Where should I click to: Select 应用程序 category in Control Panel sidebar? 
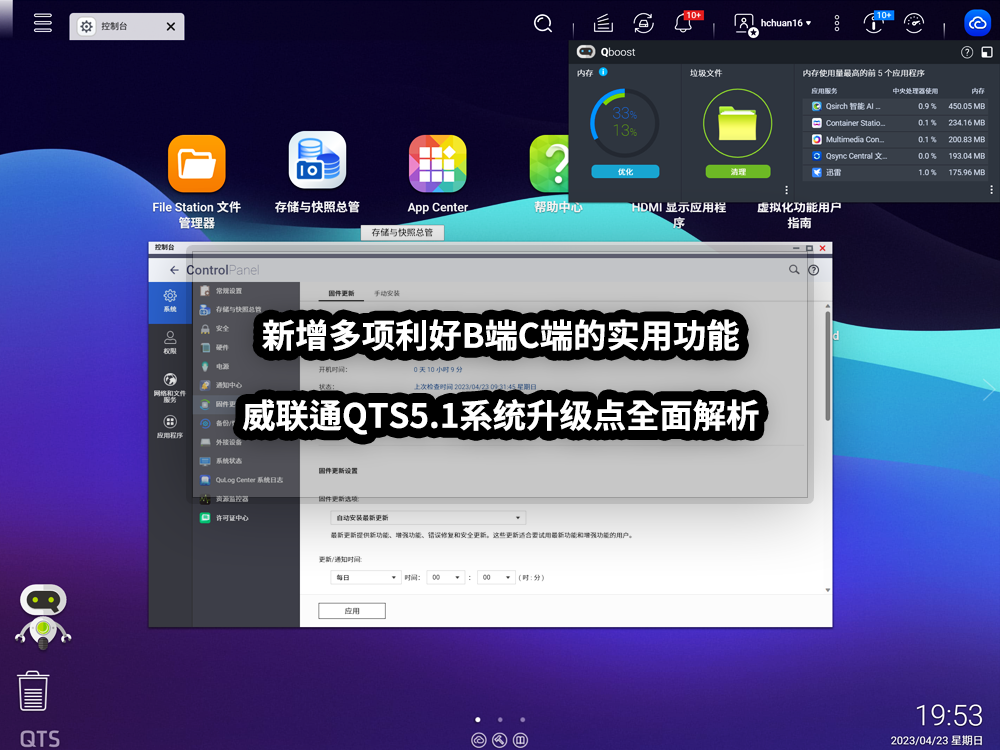170,427
